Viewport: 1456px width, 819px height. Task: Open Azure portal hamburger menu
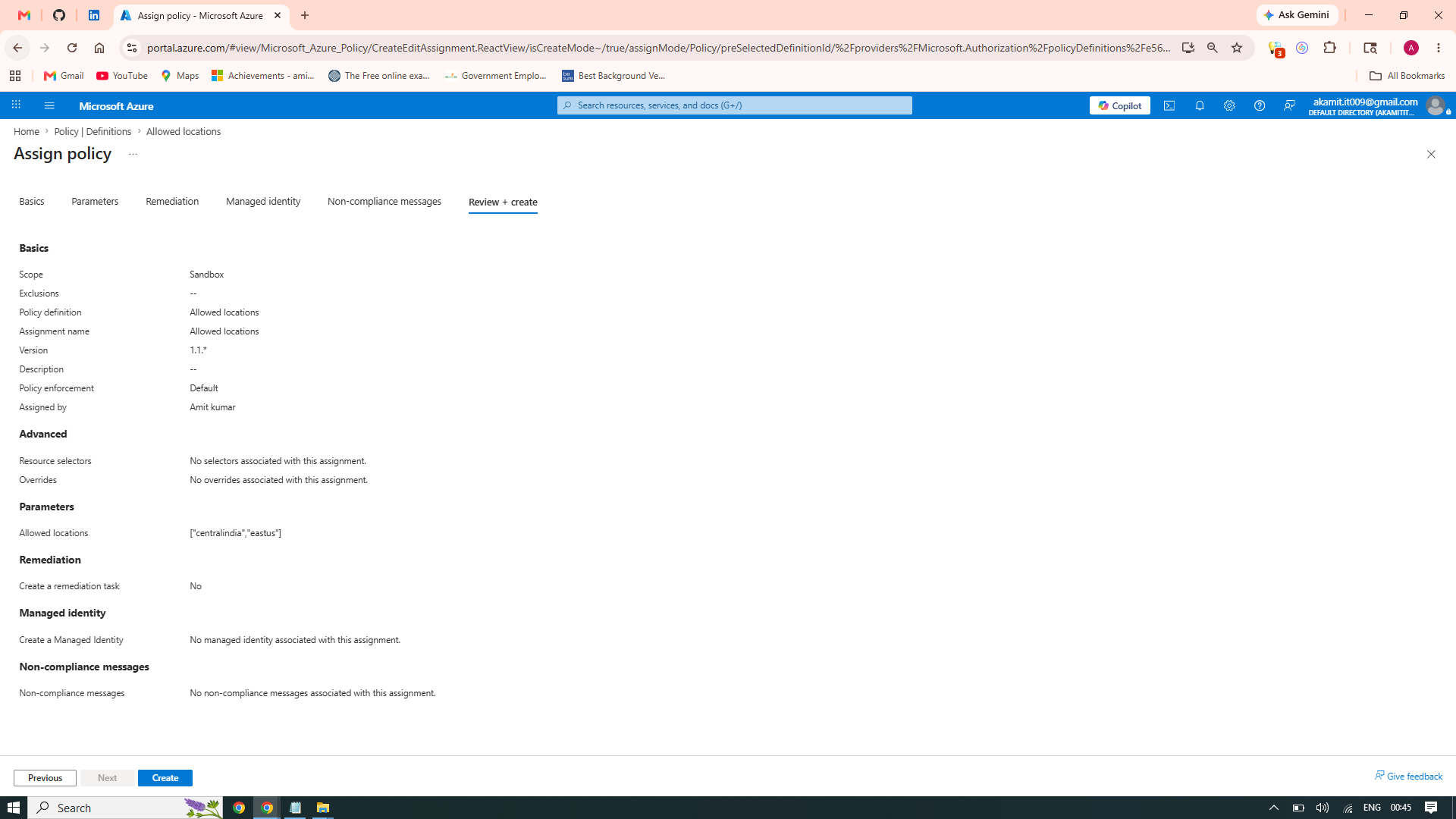(x=49, y=105)
